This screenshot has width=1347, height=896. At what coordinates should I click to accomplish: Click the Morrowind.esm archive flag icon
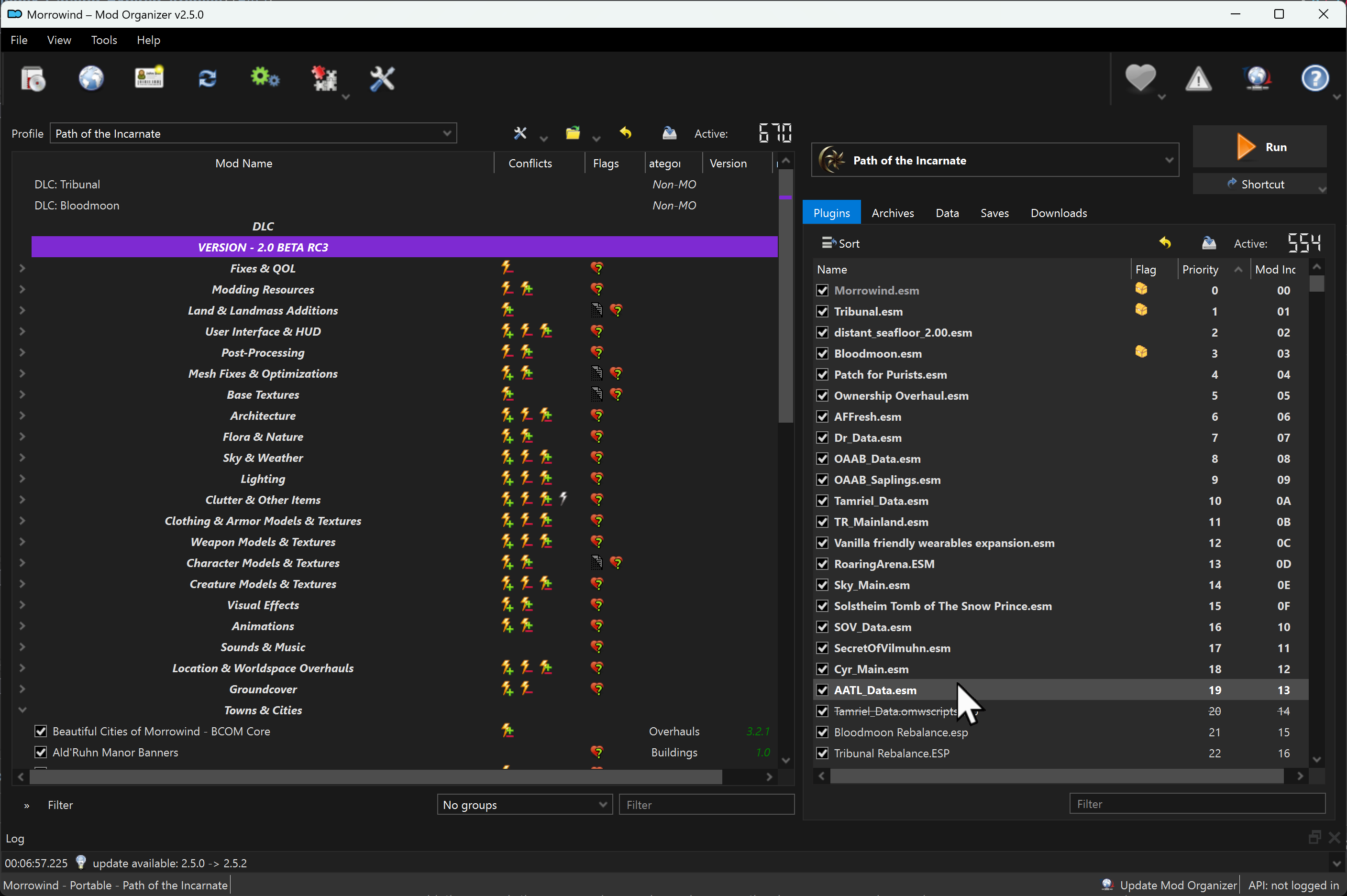click(1141, 289)
